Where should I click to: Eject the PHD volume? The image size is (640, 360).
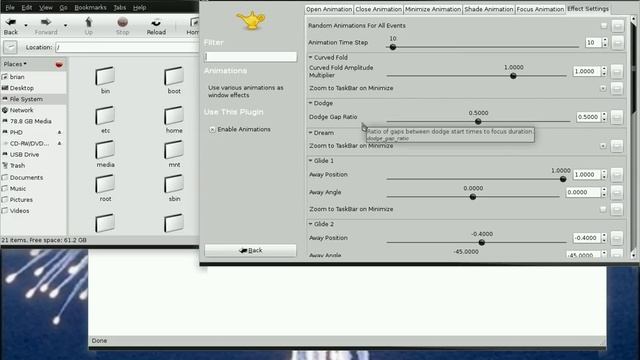[60, 132]
